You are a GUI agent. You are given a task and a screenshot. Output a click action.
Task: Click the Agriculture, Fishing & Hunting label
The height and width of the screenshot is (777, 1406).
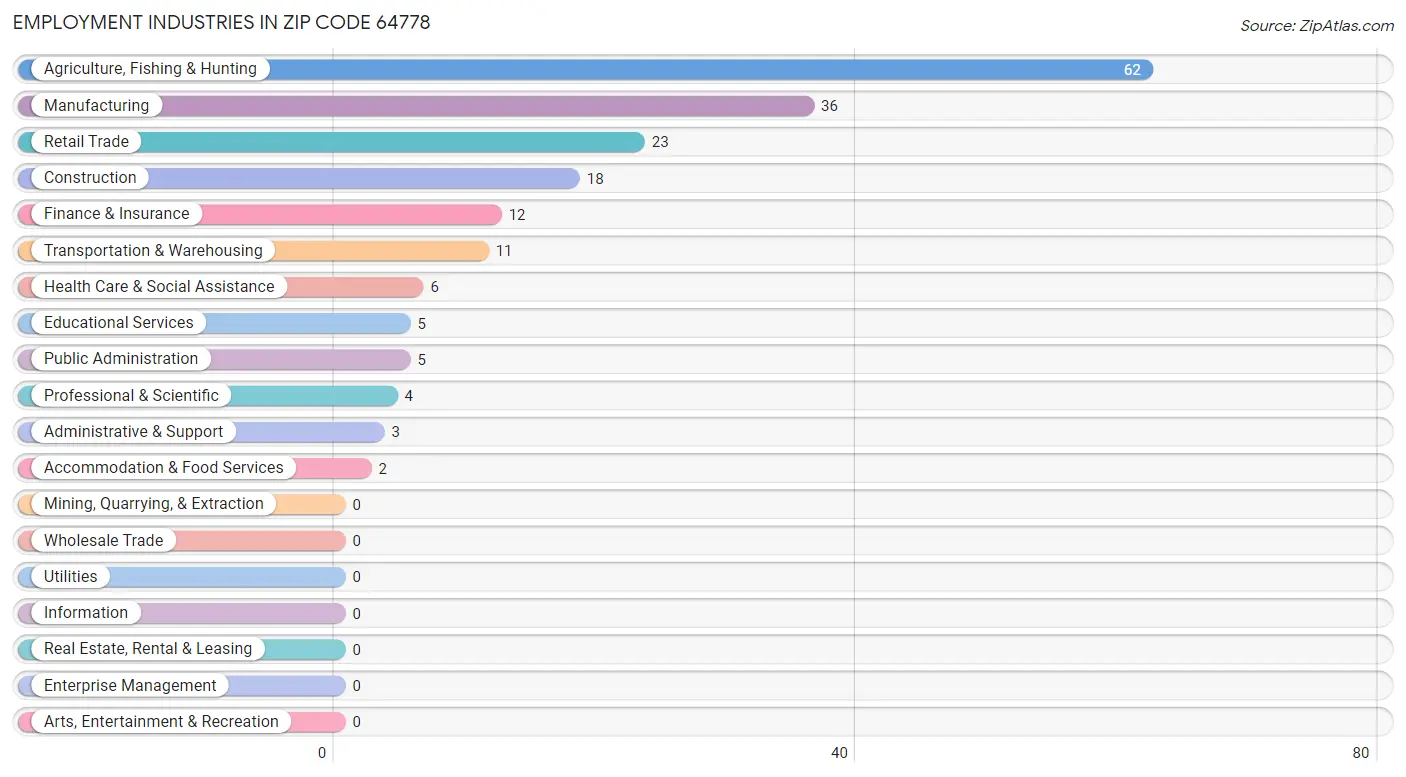pos(150,69)
